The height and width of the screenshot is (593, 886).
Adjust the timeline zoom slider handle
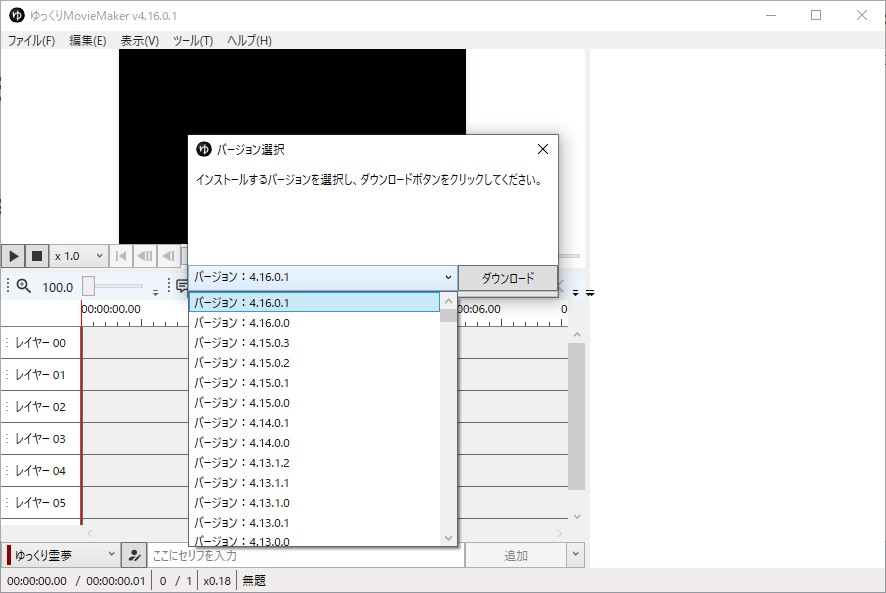click(x=88, y=286)
